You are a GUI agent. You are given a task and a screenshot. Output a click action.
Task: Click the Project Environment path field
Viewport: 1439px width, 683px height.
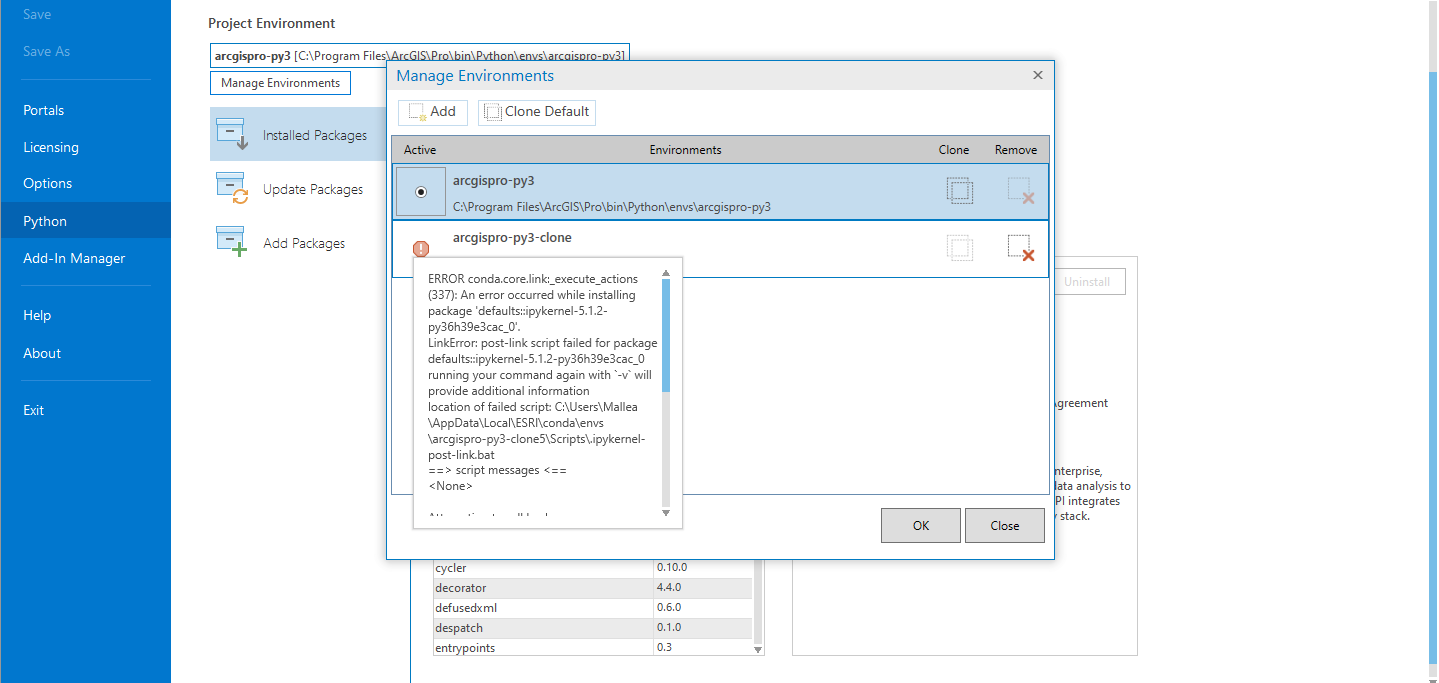coord(420,56)
